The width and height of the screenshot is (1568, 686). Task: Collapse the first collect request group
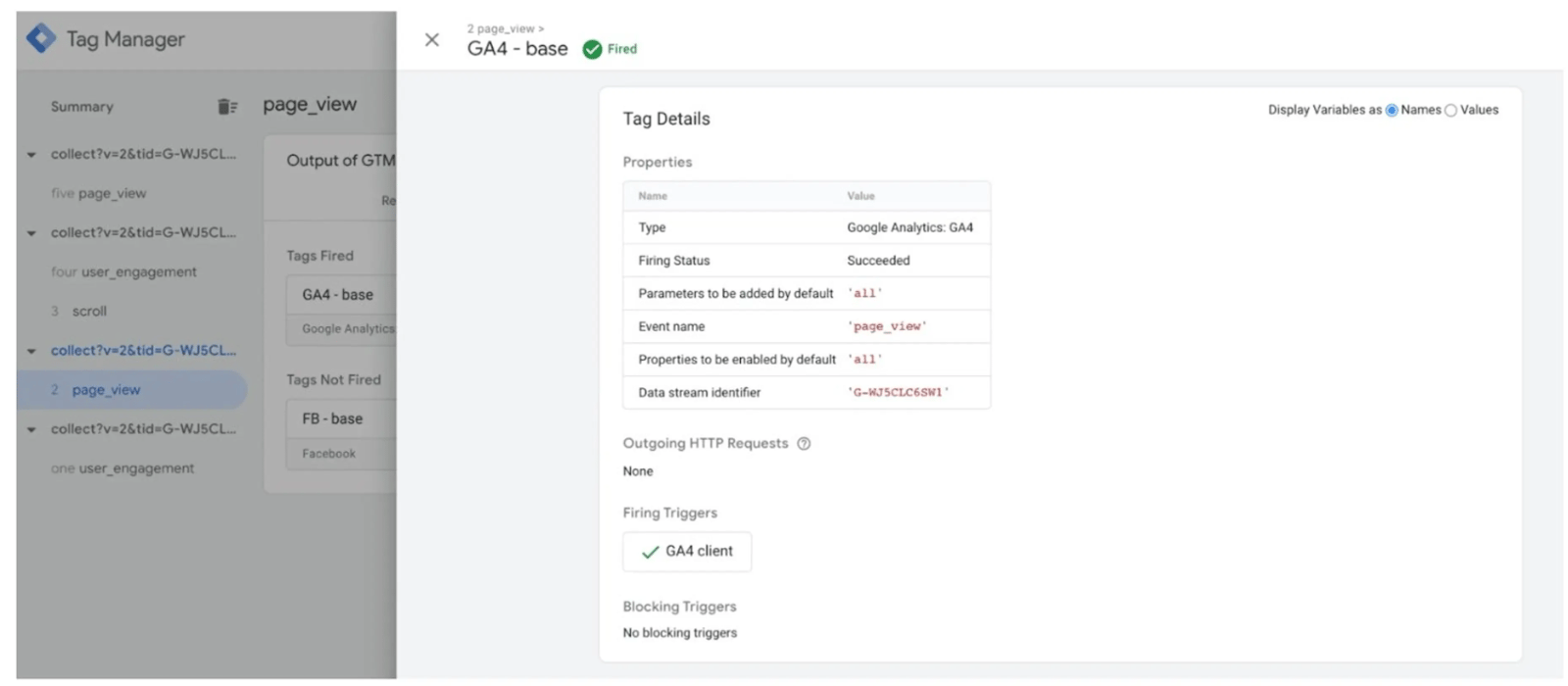coord(31,155)
